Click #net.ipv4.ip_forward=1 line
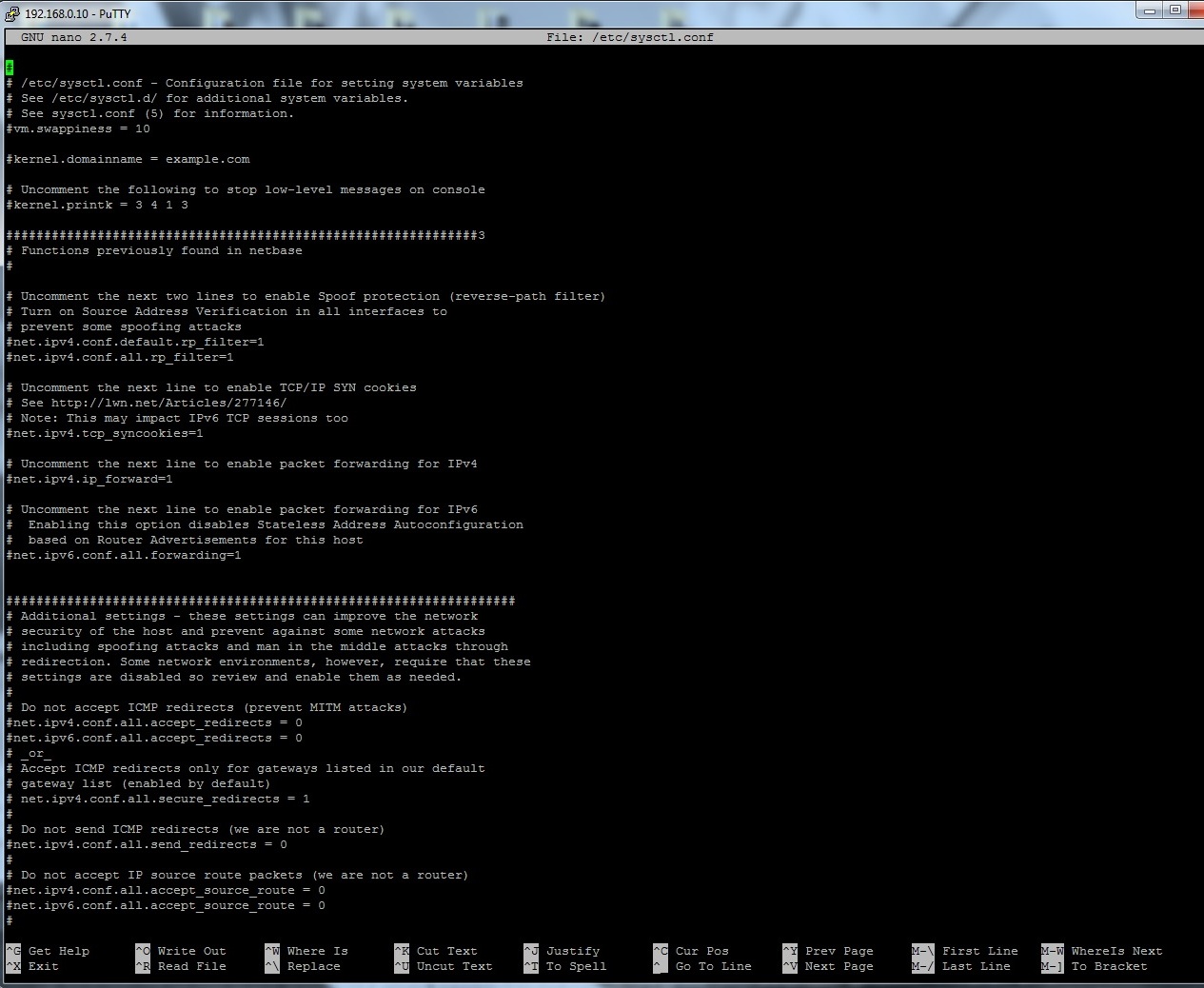1204x988 pixels. pyautogui.click(x=89, y=479)
